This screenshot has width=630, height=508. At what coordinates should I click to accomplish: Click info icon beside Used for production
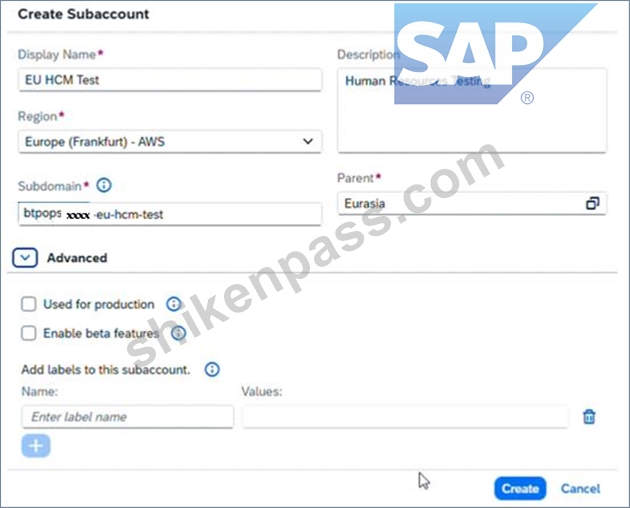tap(174, 304)
